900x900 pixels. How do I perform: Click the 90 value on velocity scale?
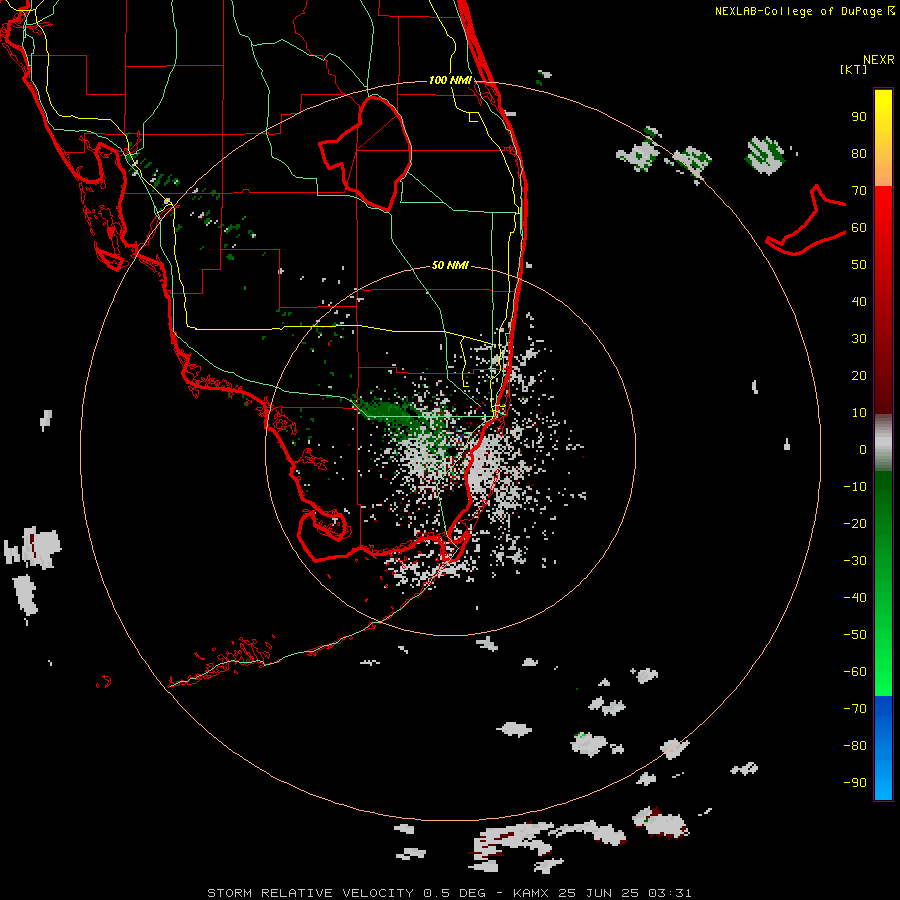pyautogui.click(x=859, y=117)
